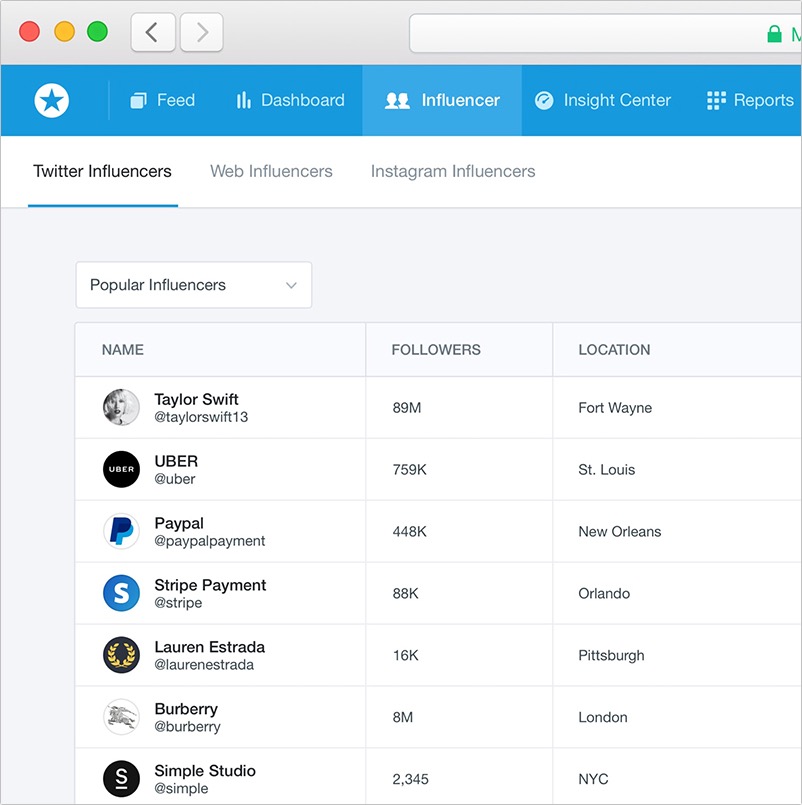Click the browser address bar
This screenshot has height=805, width=802.
[x=605, y=33]
